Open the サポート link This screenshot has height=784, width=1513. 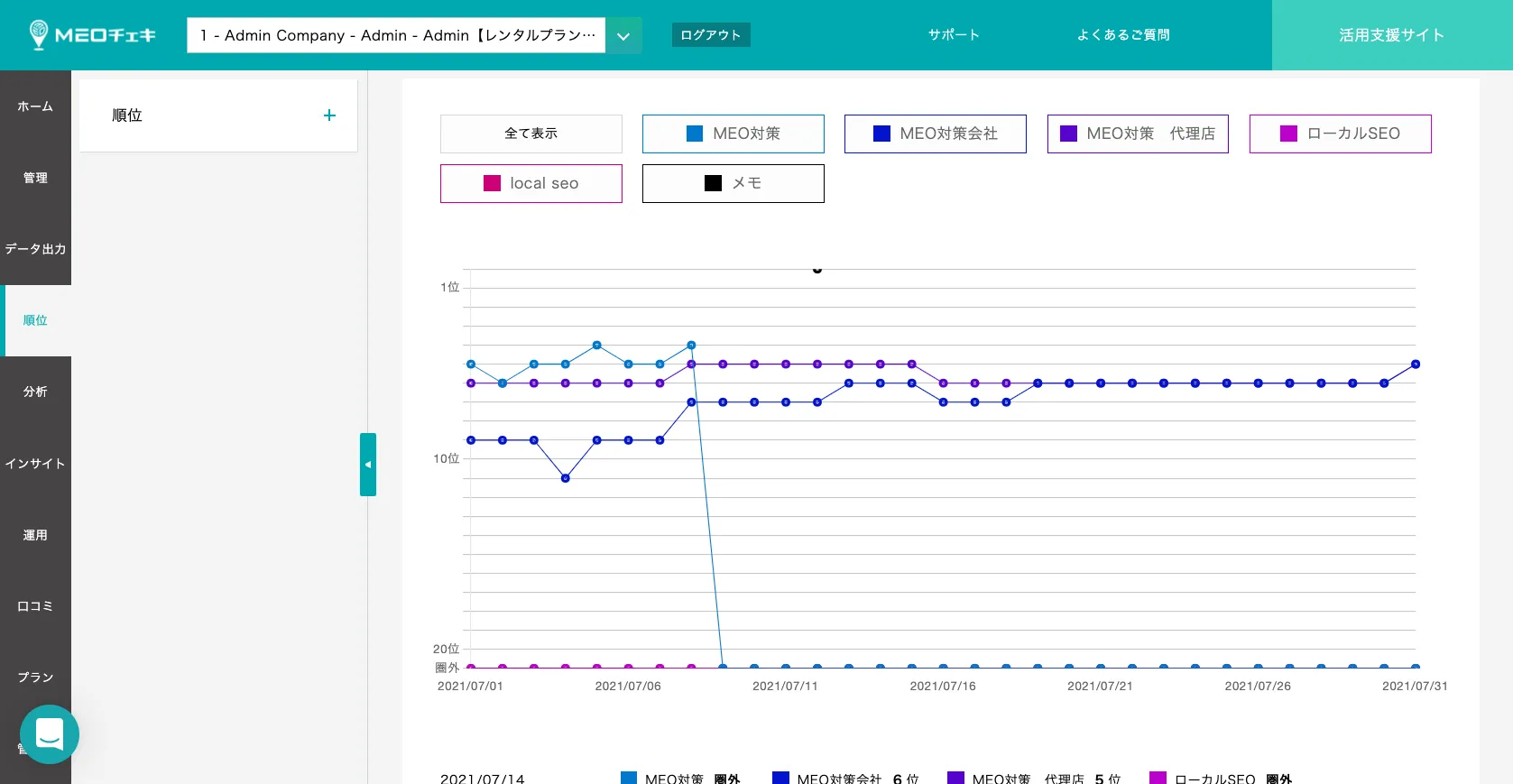click(954, 35)
